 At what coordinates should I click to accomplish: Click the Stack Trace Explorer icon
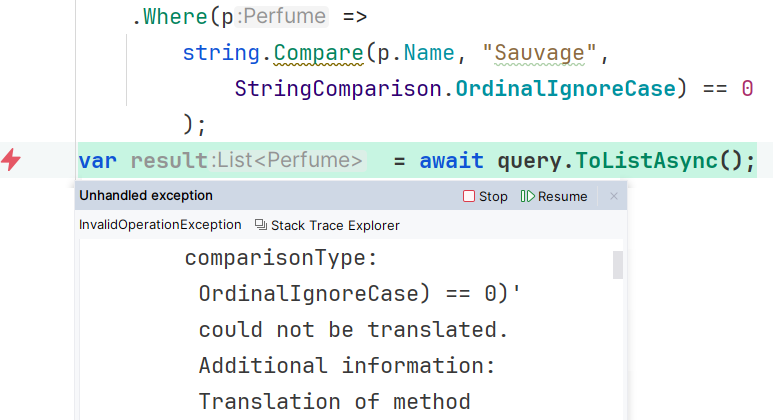[x=261, y=225]
